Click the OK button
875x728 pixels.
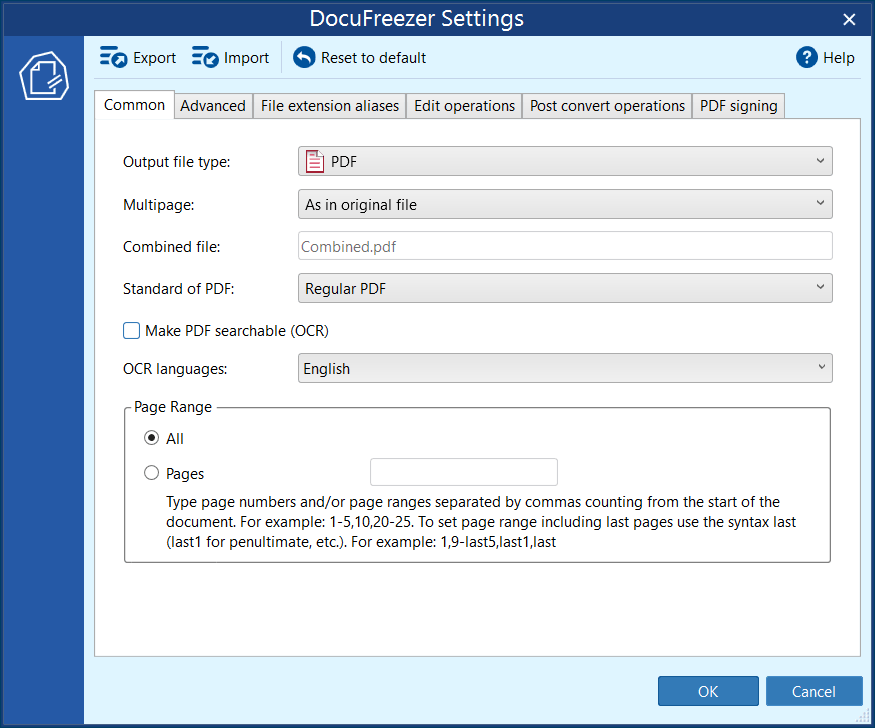point(708,691)
